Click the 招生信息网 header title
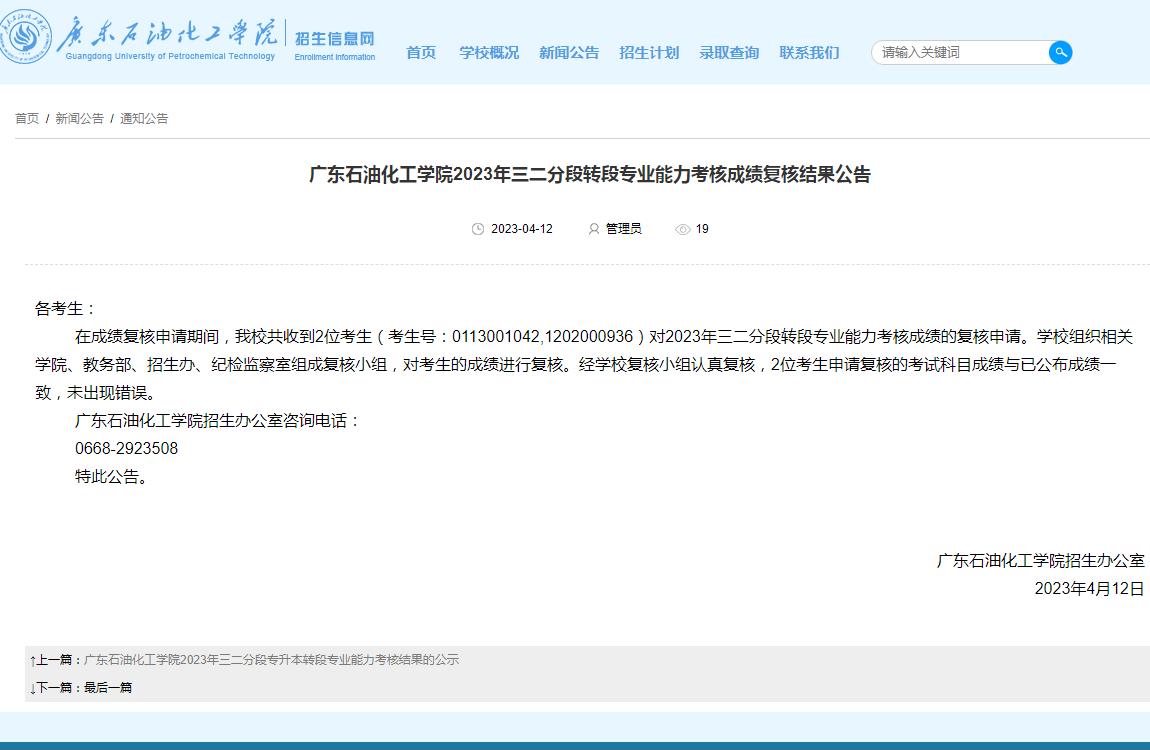Screen dimensions: 1150x750 [x=334, y=39]
